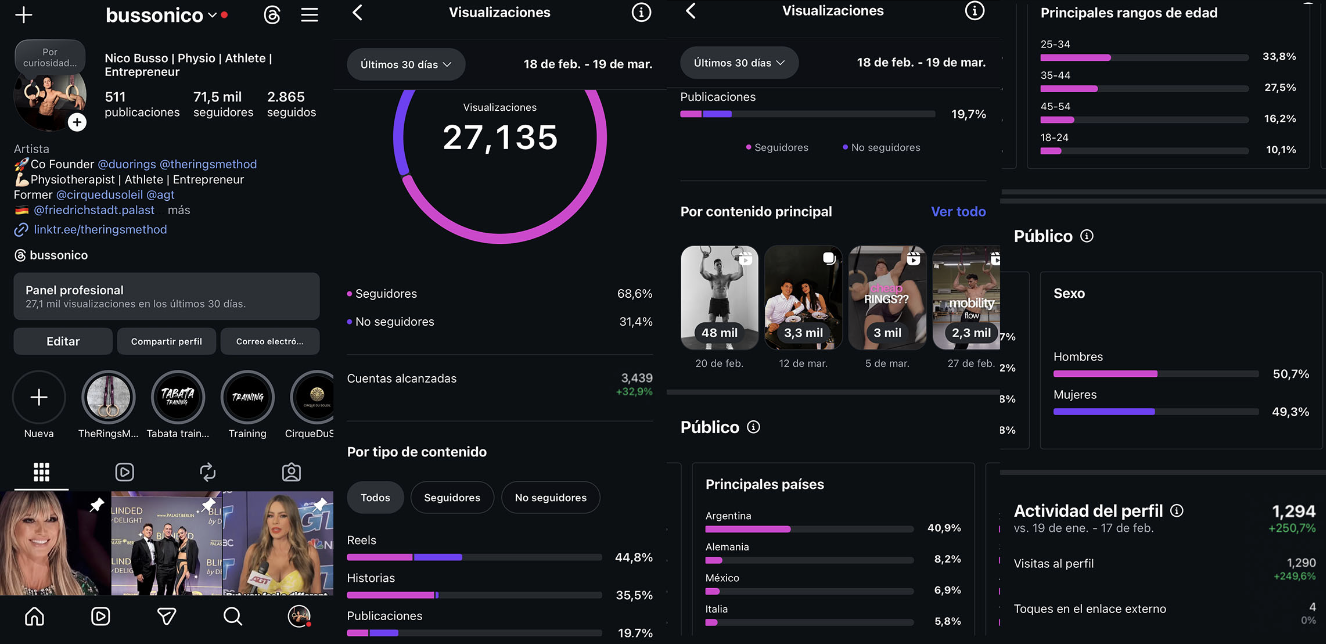Select the No seguidores filter pill
1326x644 pixels.
[x=550, y=497]
